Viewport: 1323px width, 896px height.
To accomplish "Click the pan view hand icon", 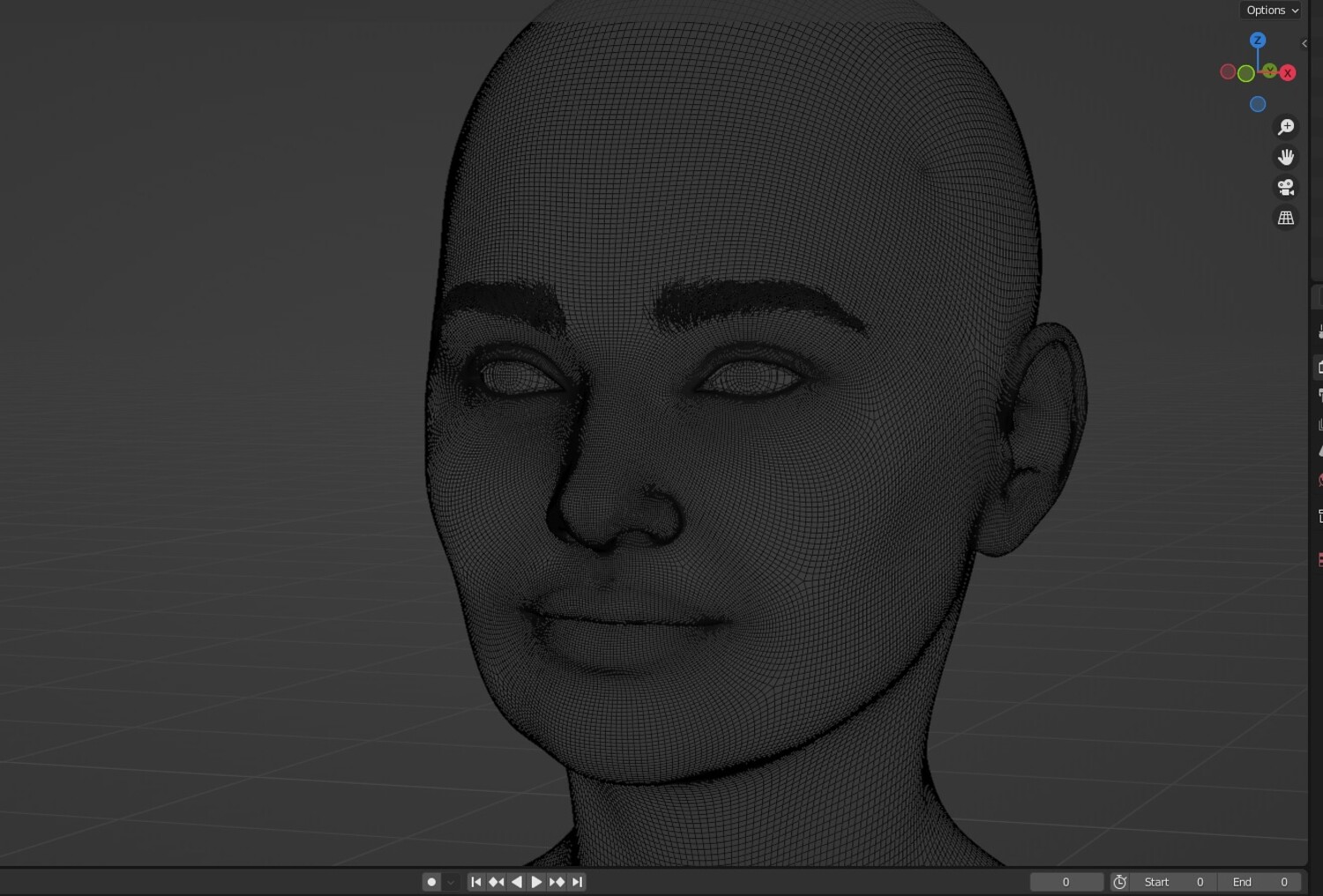I will click(1286, 157).
